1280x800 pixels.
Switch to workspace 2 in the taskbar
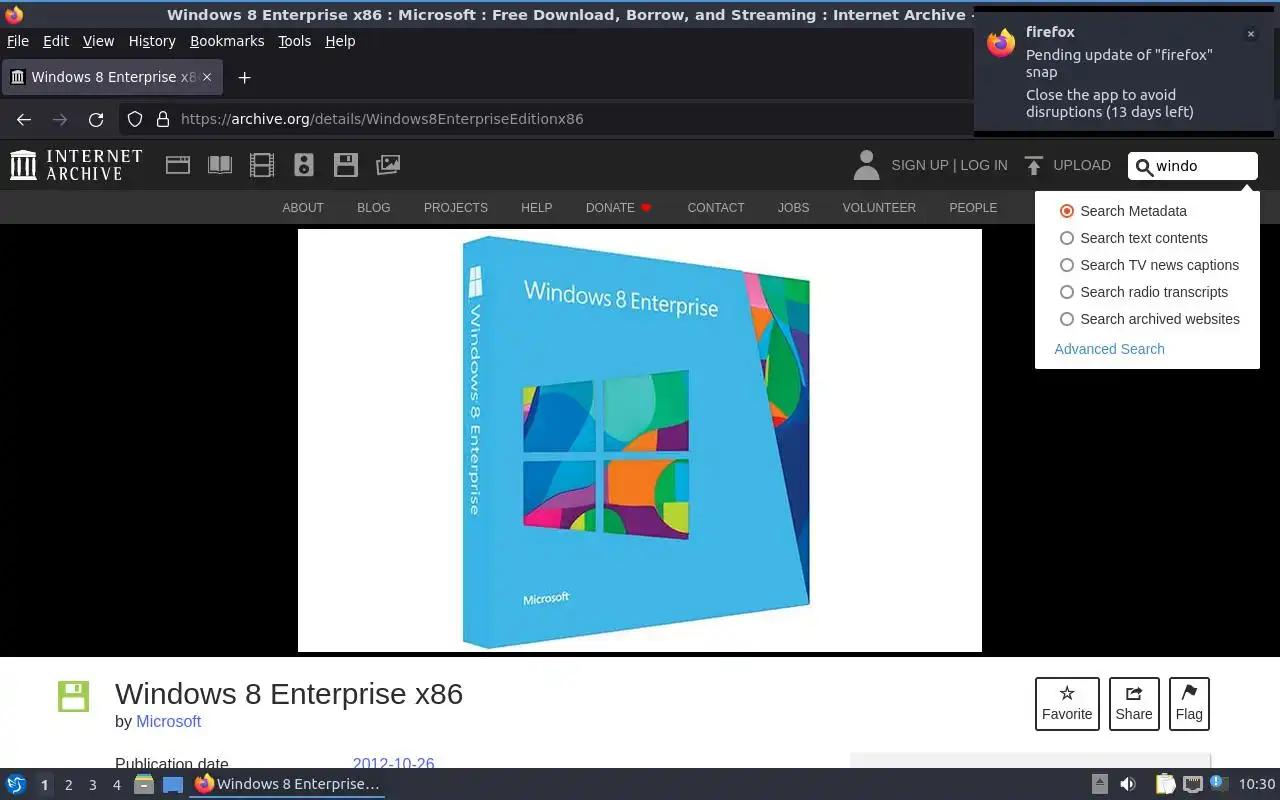69,785
